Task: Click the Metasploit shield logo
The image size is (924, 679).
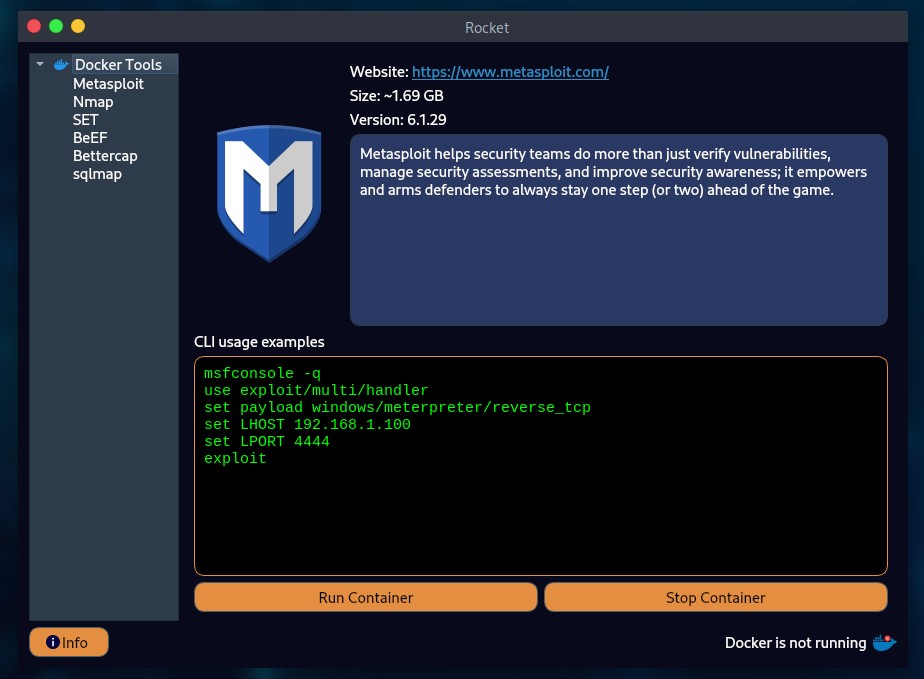Action: pyautogui.click(x=269, y=193)
